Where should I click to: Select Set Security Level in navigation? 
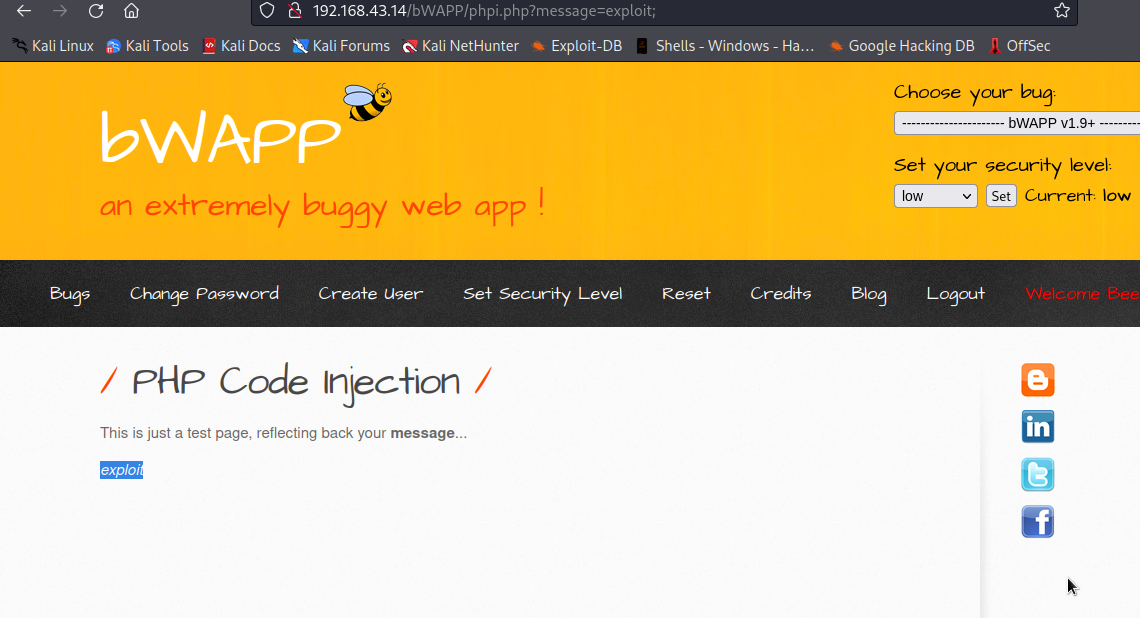542,294
